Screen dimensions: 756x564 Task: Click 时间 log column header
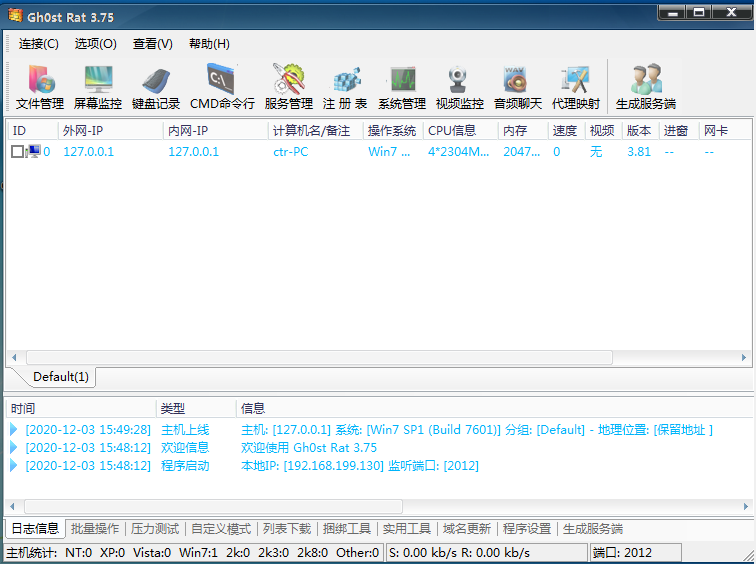81,409
